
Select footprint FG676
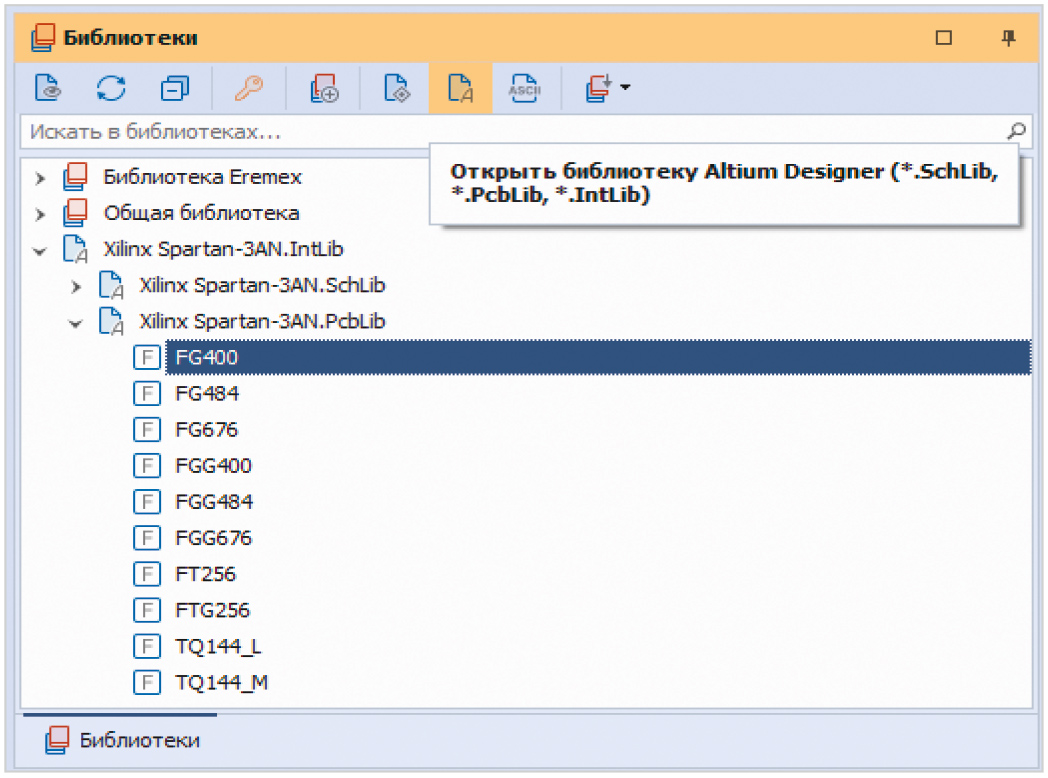pos(207,429)
